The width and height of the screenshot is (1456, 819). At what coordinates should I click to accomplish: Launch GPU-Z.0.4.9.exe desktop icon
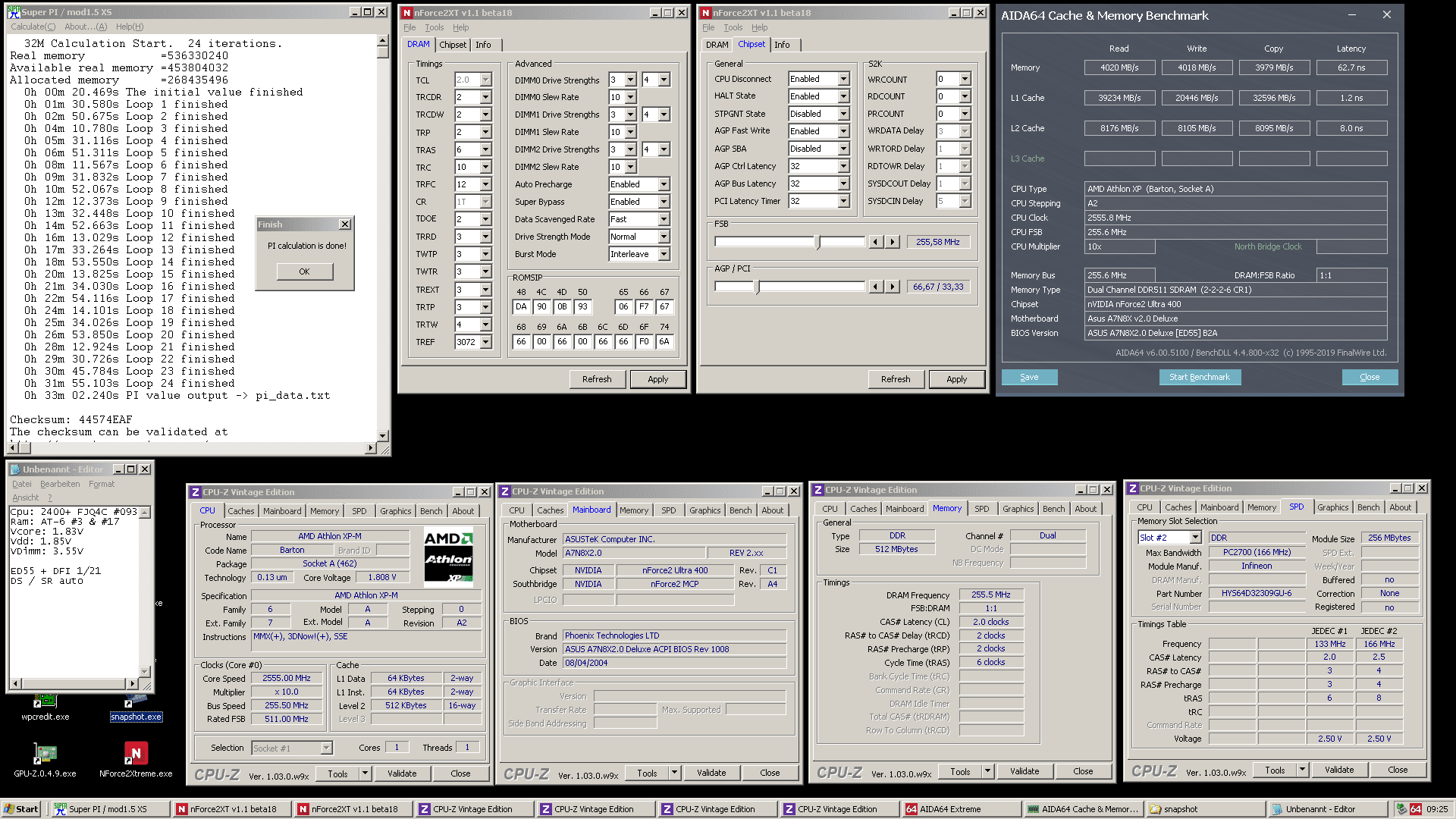[45, 761]
